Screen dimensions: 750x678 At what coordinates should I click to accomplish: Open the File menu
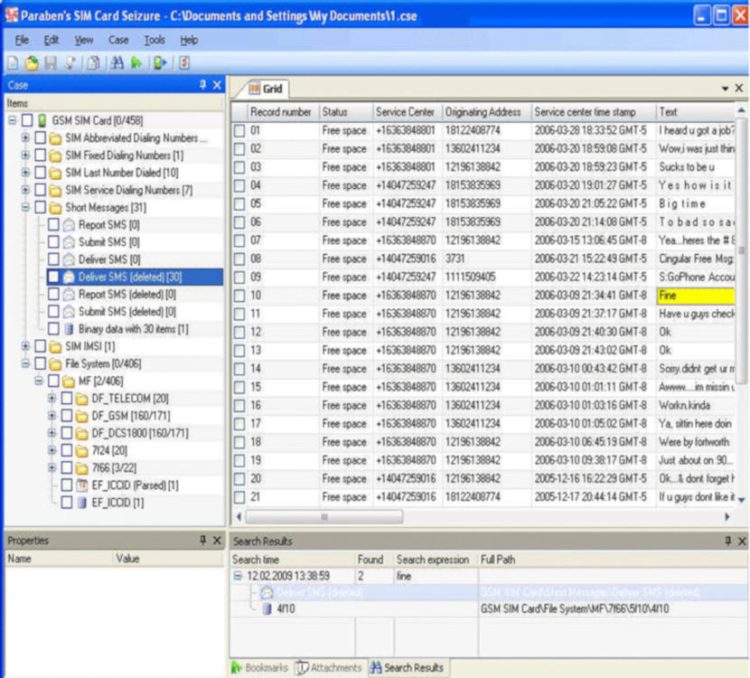[22, 40]
